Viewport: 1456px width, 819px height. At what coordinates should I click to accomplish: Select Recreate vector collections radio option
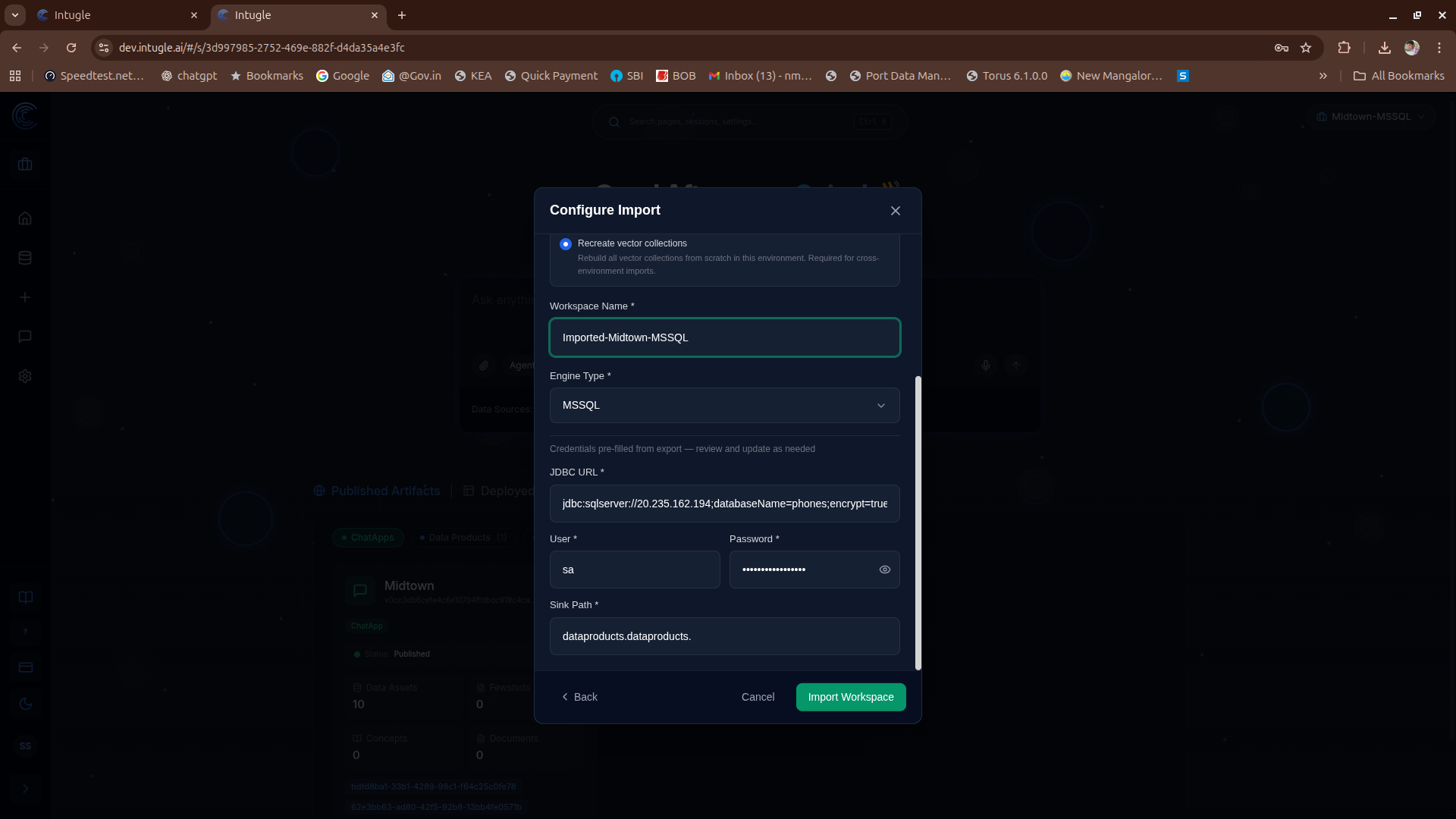(x=566, y=244)
